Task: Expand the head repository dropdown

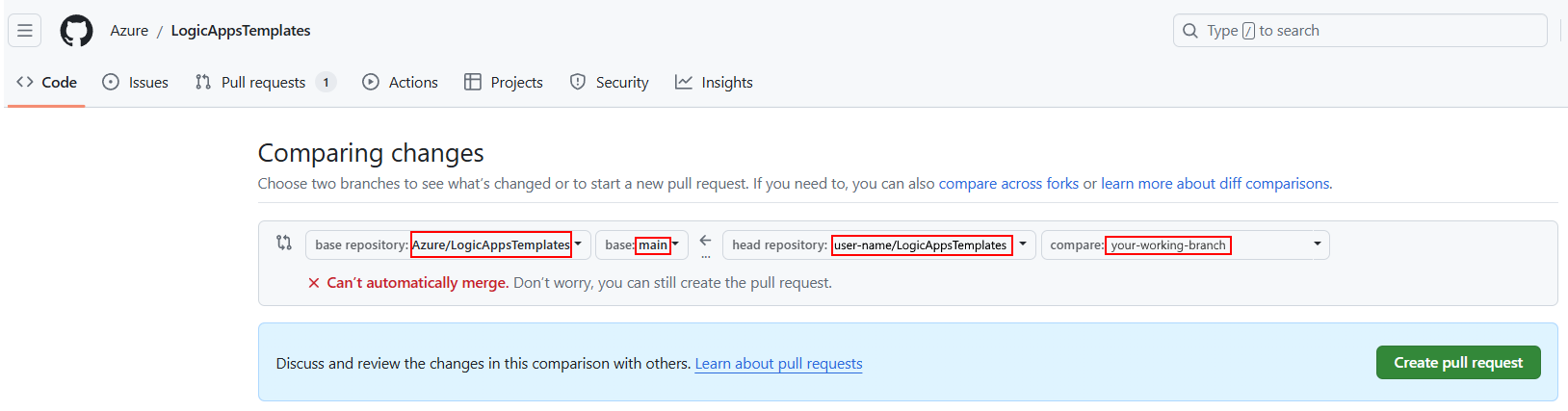Action: pyautogui.click(x=878, y=245)
